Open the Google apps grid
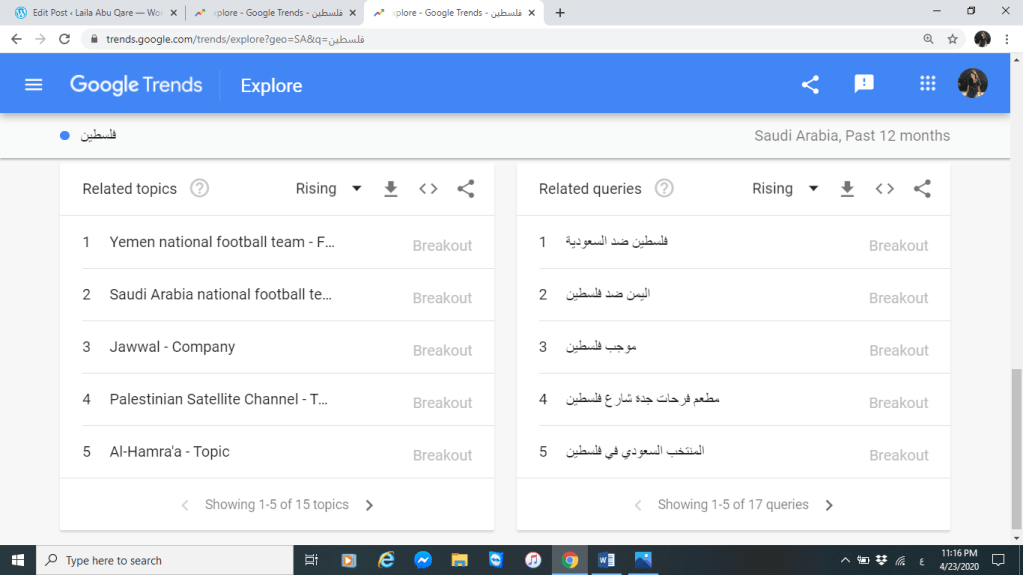 (x=927, y=84)
